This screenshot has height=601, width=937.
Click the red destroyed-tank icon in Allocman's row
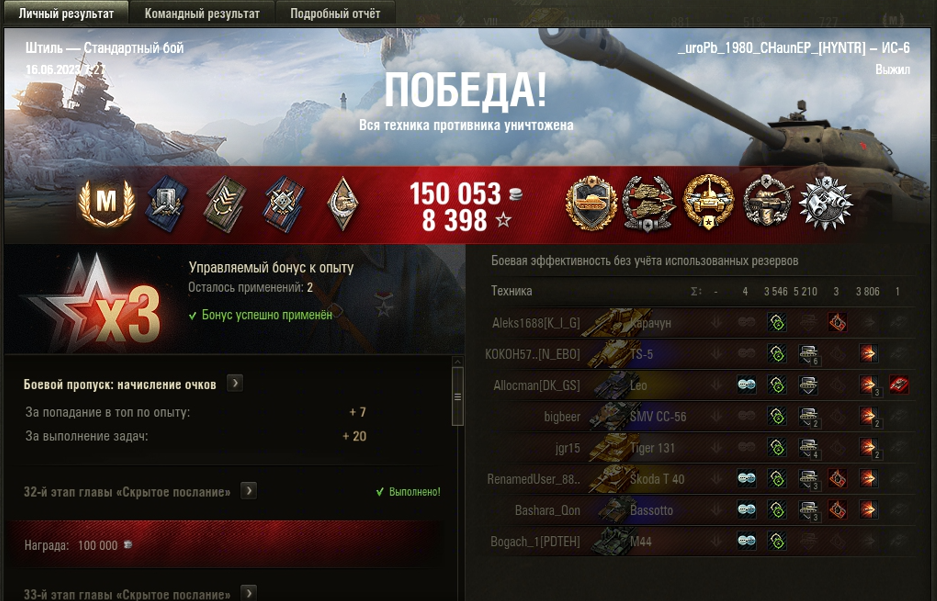pos(898,385)
